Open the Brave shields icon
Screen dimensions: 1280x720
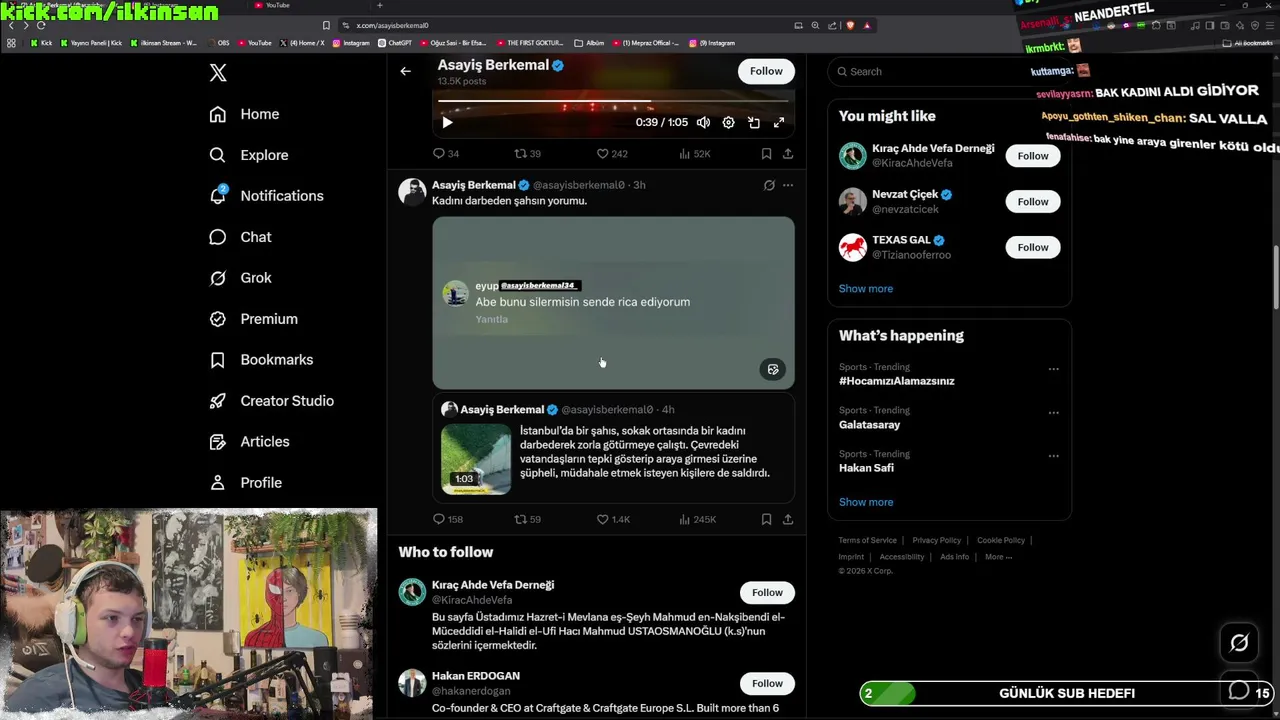click(x=851, y=25)
